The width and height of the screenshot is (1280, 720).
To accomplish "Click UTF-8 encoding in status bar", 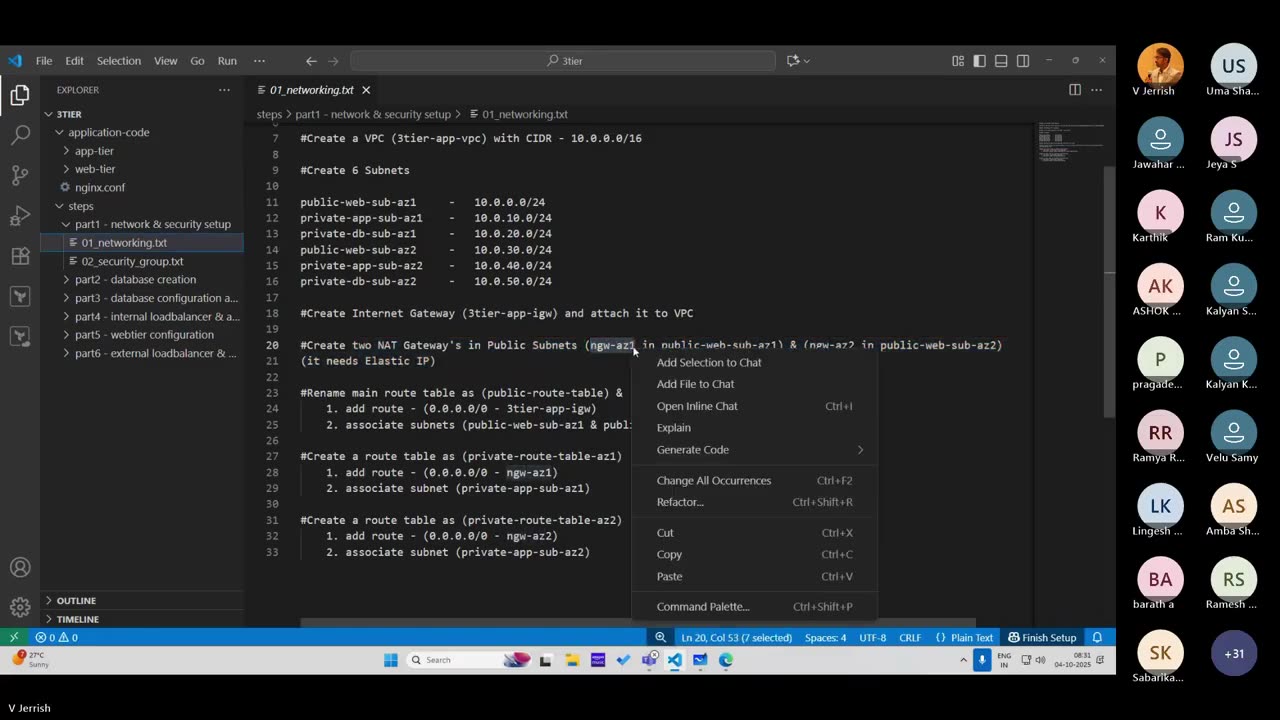I will point(872,637).
